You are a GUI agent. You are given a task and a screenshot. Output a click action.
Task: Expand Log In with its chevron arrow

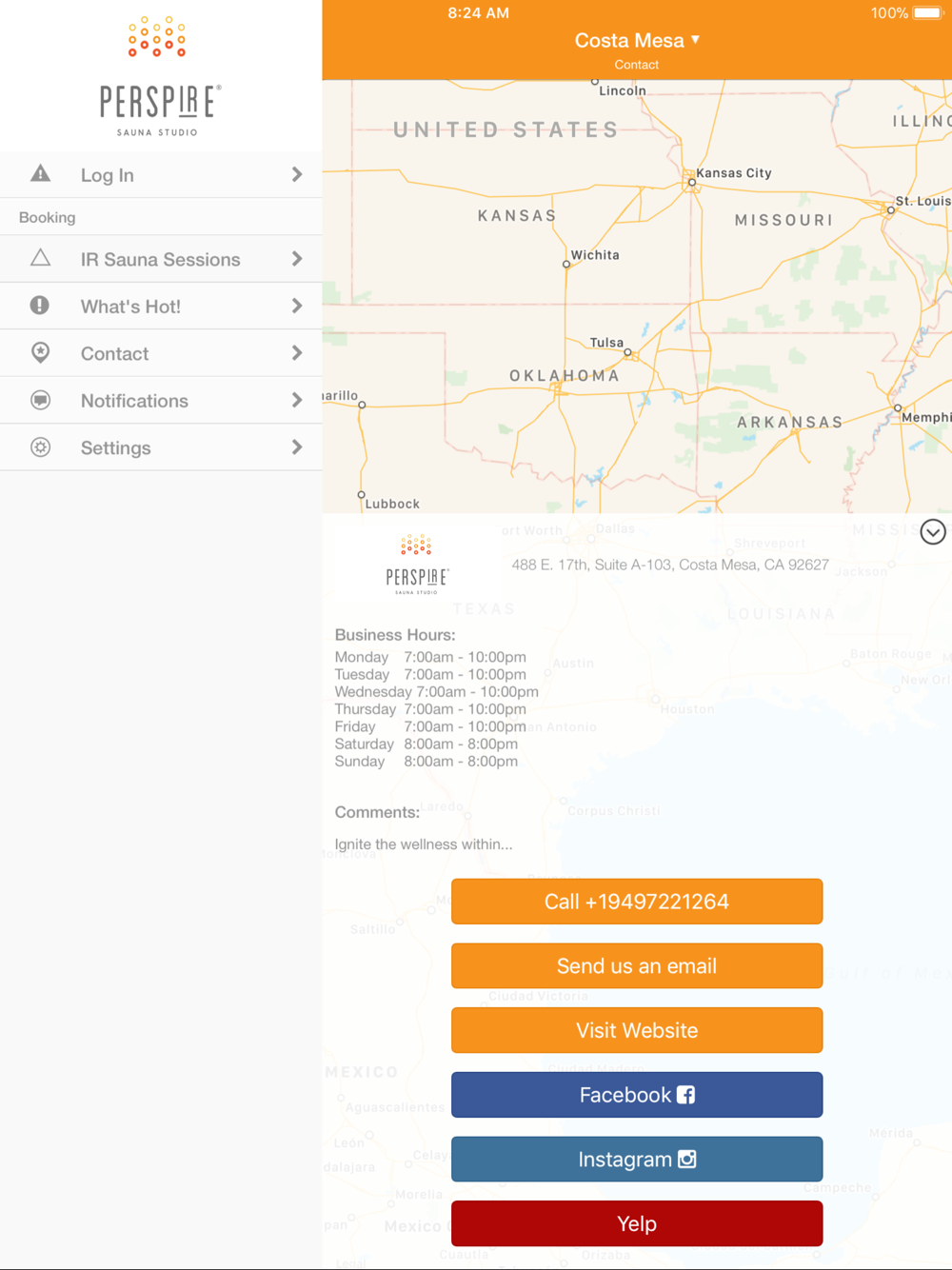coord(297,174)
